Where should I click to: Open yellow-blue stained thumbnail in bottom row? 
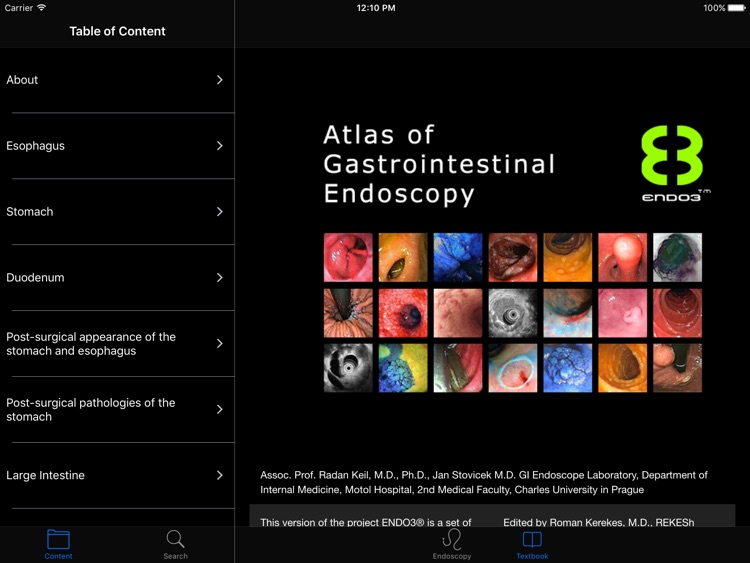[403, 368]
